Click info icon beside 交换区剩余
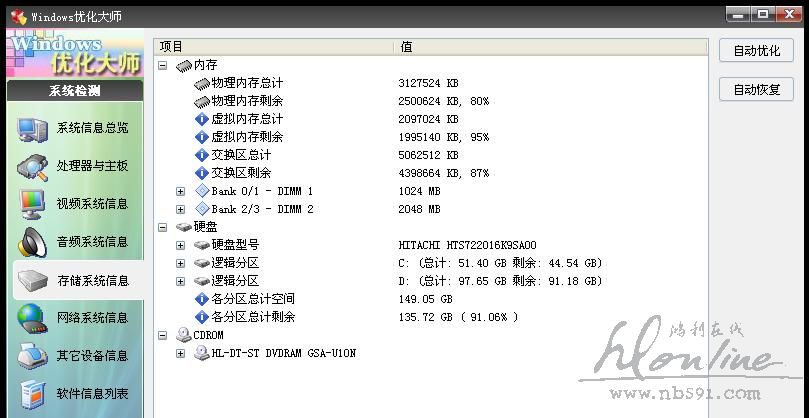Viewport: 809px width, 418px height. (202, 173)
